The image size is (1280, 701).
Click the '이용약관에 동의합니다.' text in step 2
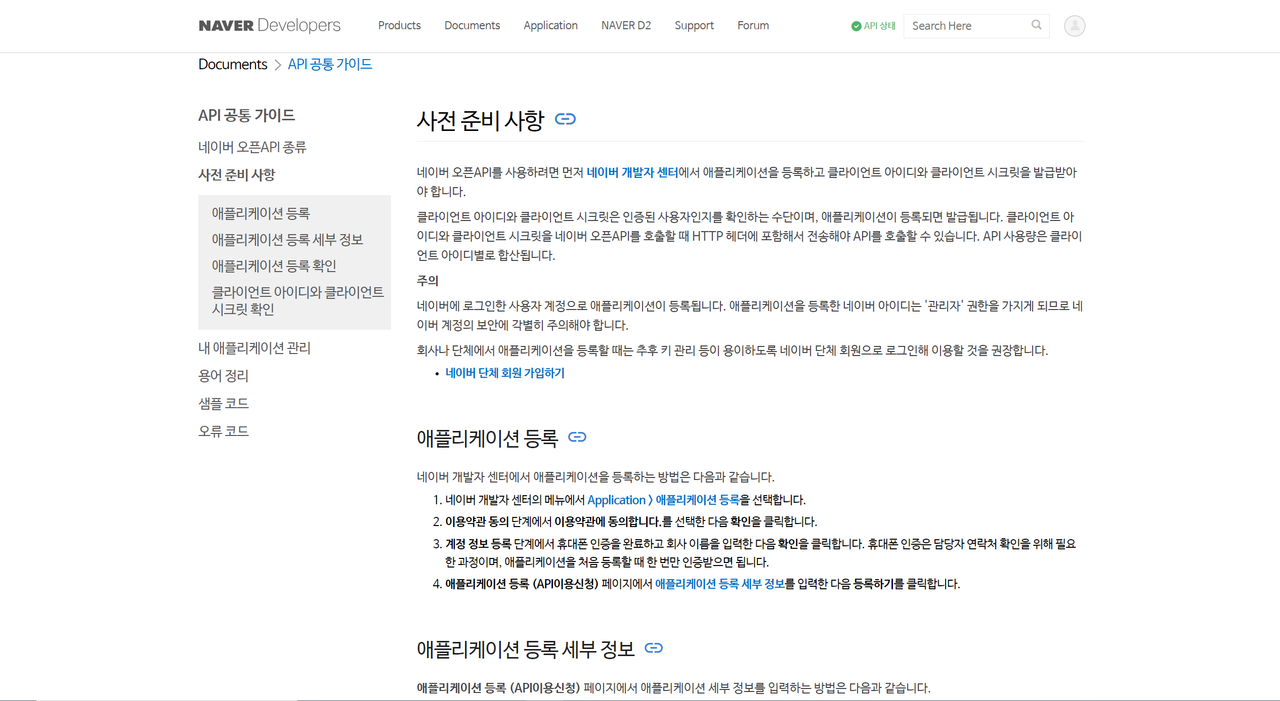tap(608, 522)
